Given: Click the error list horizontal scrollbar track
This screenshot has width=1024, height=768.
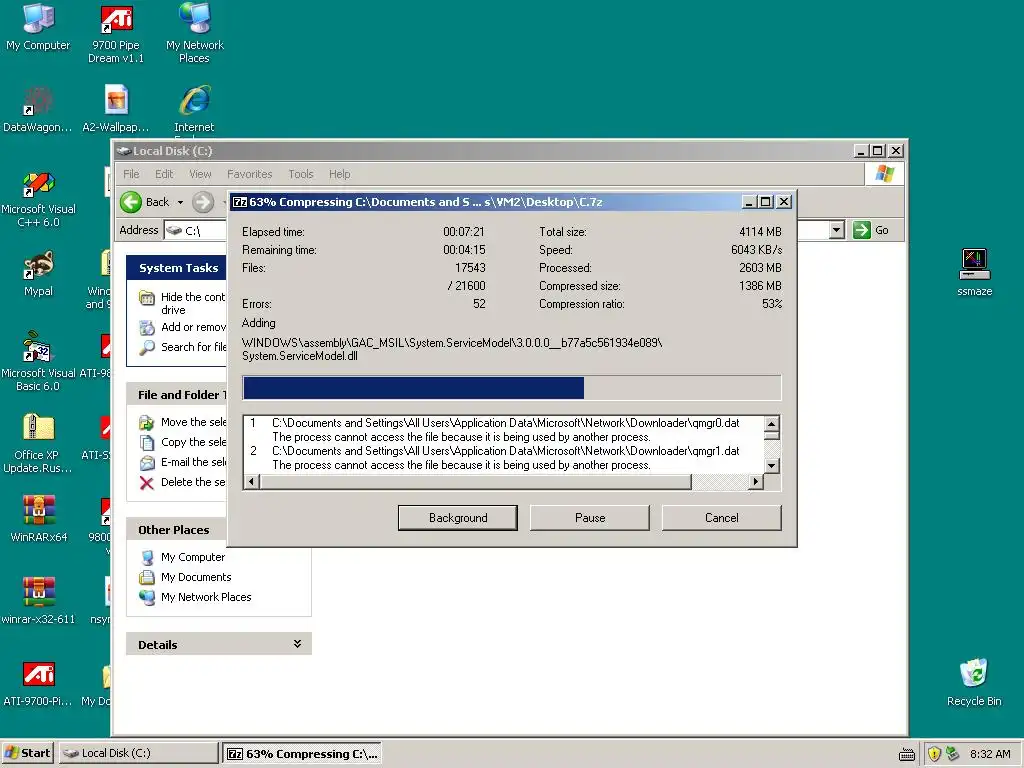Looking at the screenshot, I should 719,482.
